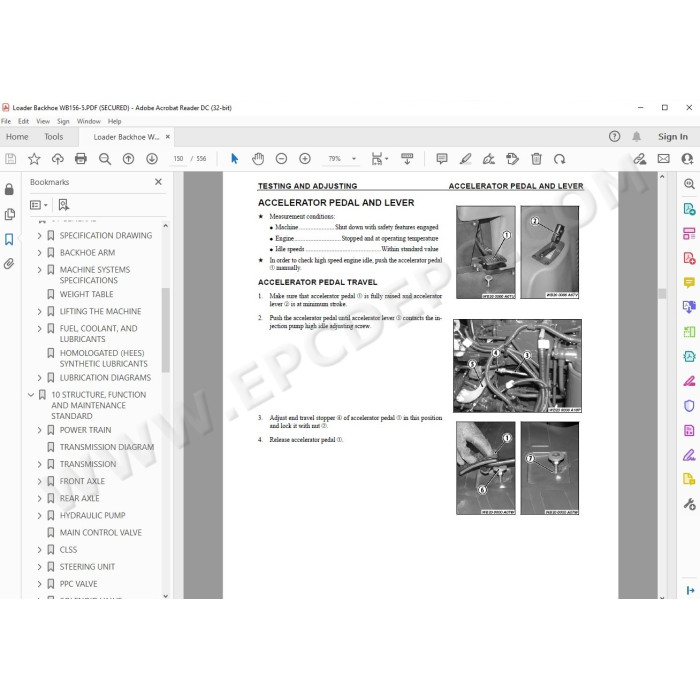Collapse the right tools pane arrow
Viewport: 700px width, 700px height.
coord(690,590)
